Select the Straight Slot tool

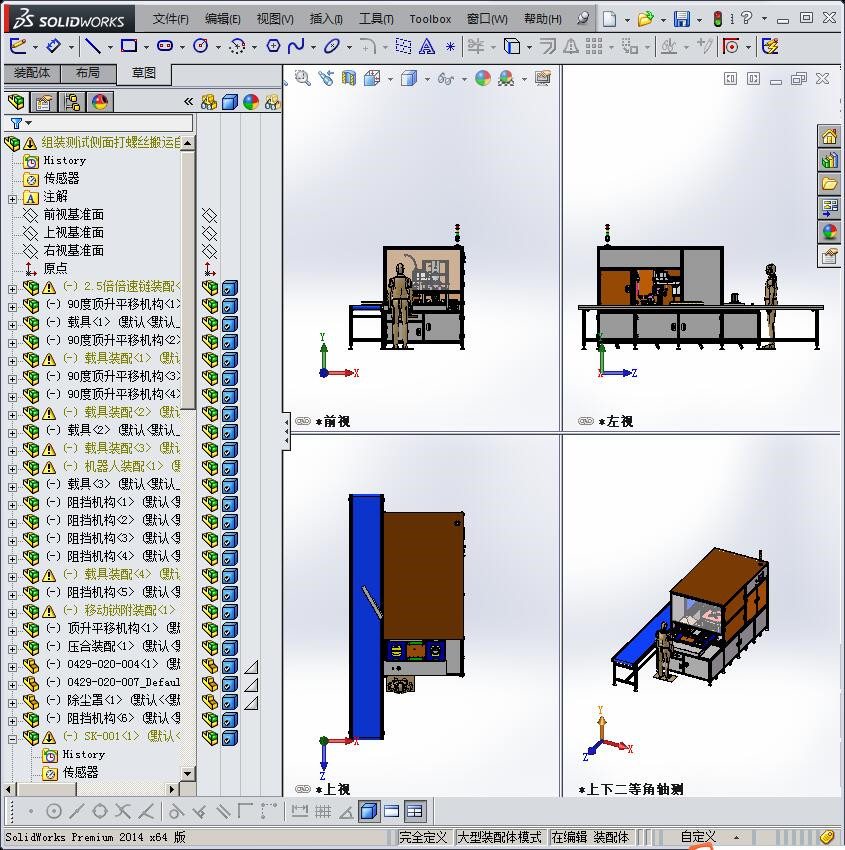click(164, 46)
